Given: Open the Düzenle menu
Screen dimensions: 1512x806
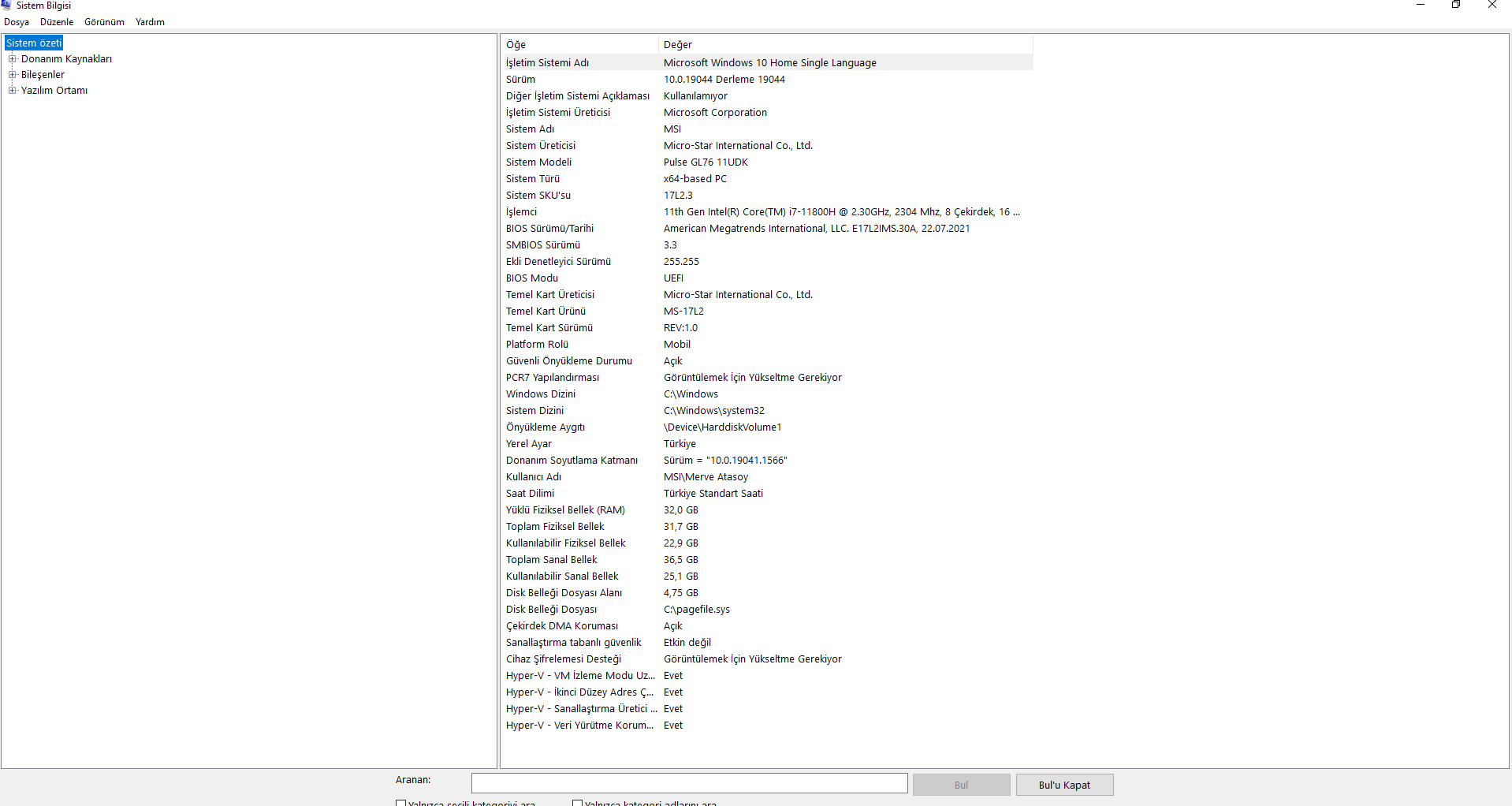Looking at the screenshot, I should (x=57, y=22).
